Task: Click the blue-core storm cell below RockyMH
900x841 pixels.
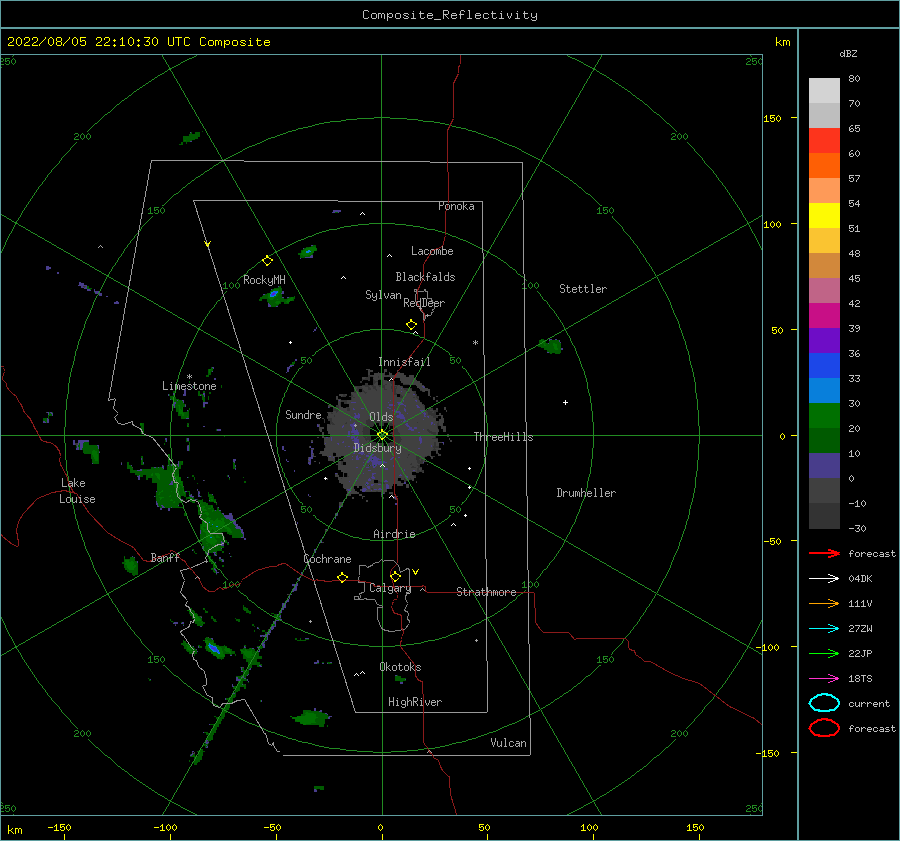Action: pyautogui.click(x=275, y=296)
